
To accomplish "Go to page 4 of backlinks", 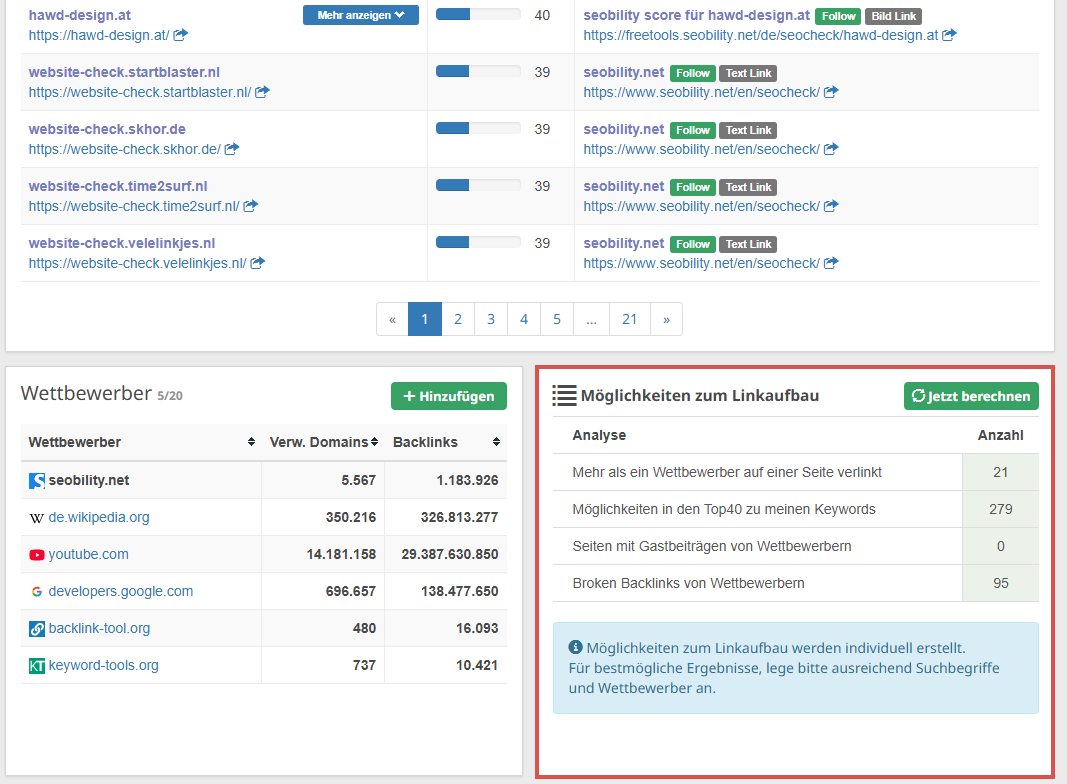I will point(524,319).
